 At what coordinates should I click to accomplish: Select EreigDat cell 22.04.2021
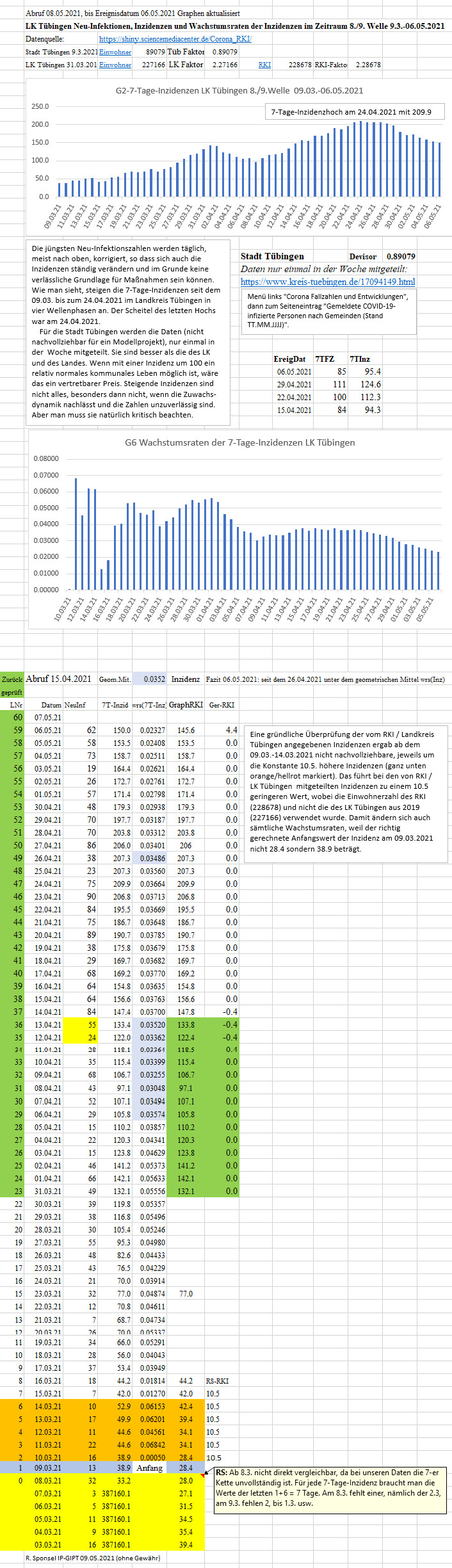294,398
